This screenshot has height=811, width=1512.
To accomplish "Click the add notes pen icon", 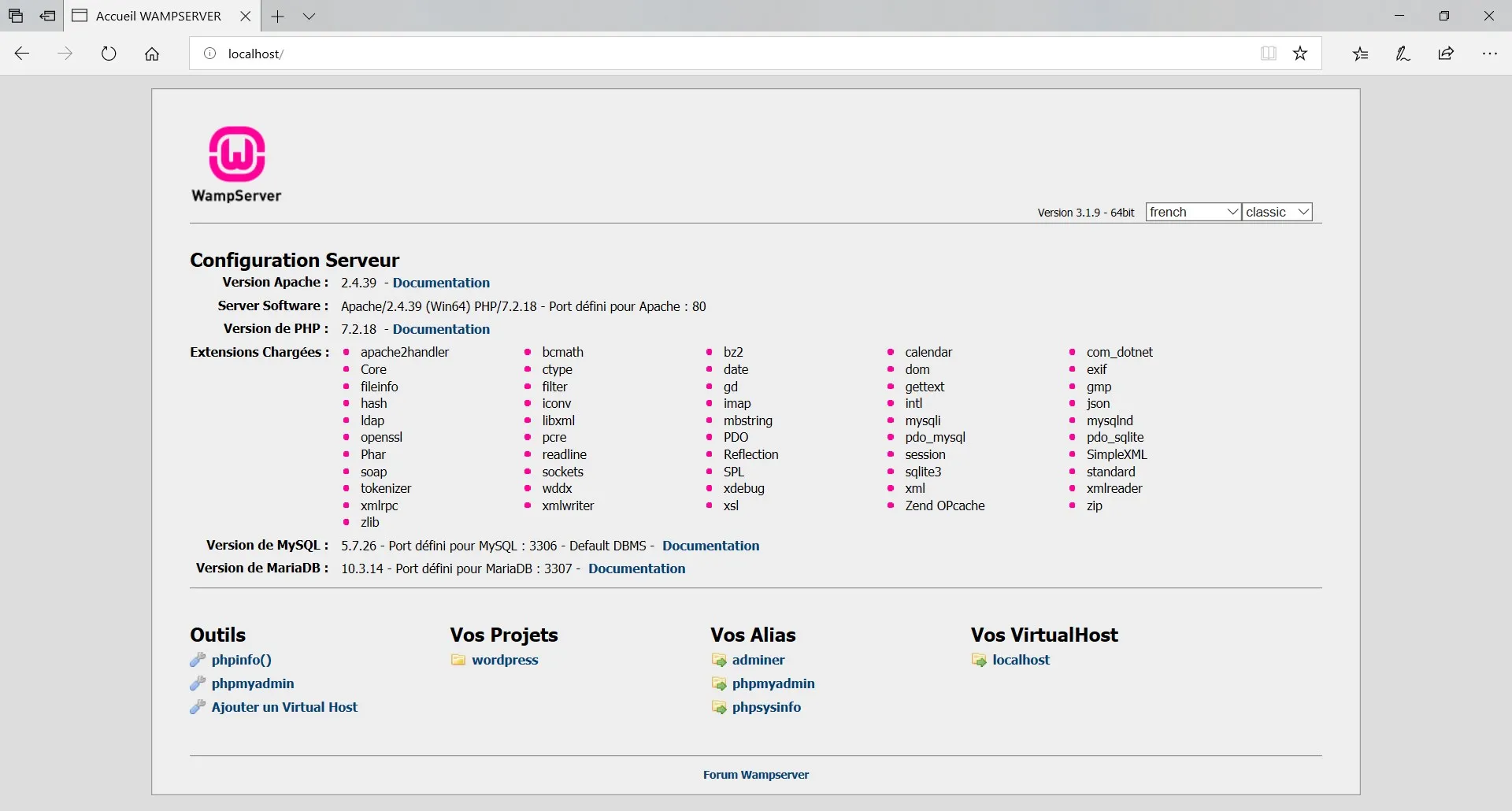I will click(x=1403, y=54).
